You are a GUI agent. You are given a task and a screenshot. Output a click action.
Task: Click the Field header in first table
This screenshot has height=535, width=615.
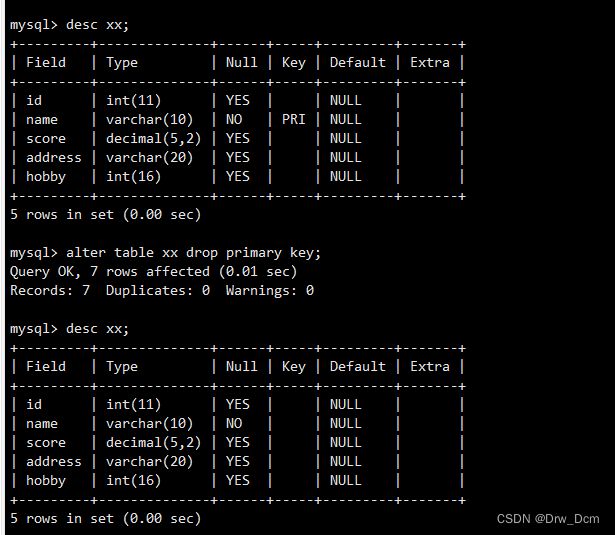tap(46, 62)
